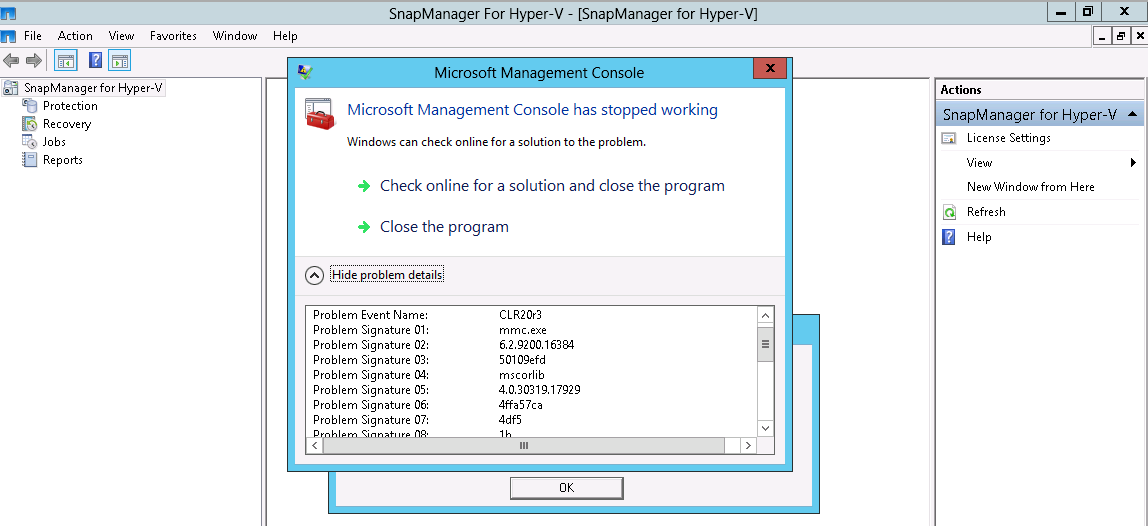Click the Jobs node icon in tree
Image resolution: width=1148 pixels, height=526 pixels.
pos(30,142)
